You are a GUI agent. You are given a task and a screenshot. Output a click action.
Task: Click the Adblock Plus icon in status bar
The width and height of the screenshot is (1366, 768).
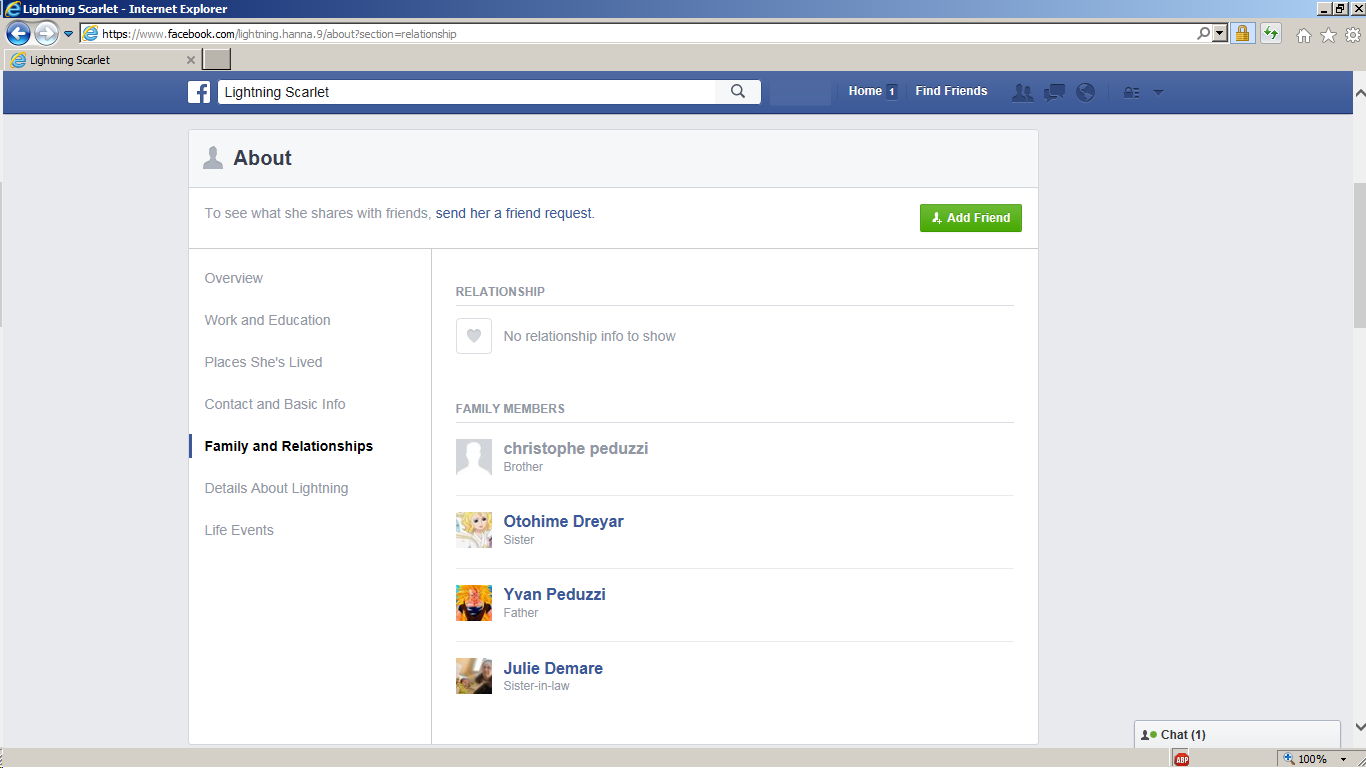[x=1181, y=759]
